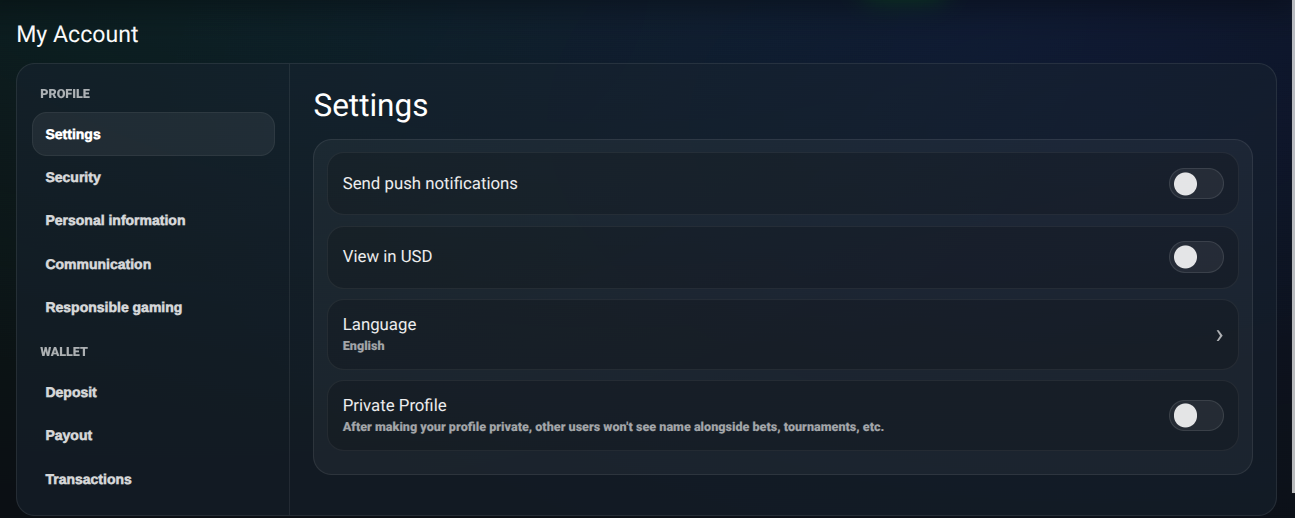Open Personal information in sidebar
The image size is (1295, 518).
(115, 220)
